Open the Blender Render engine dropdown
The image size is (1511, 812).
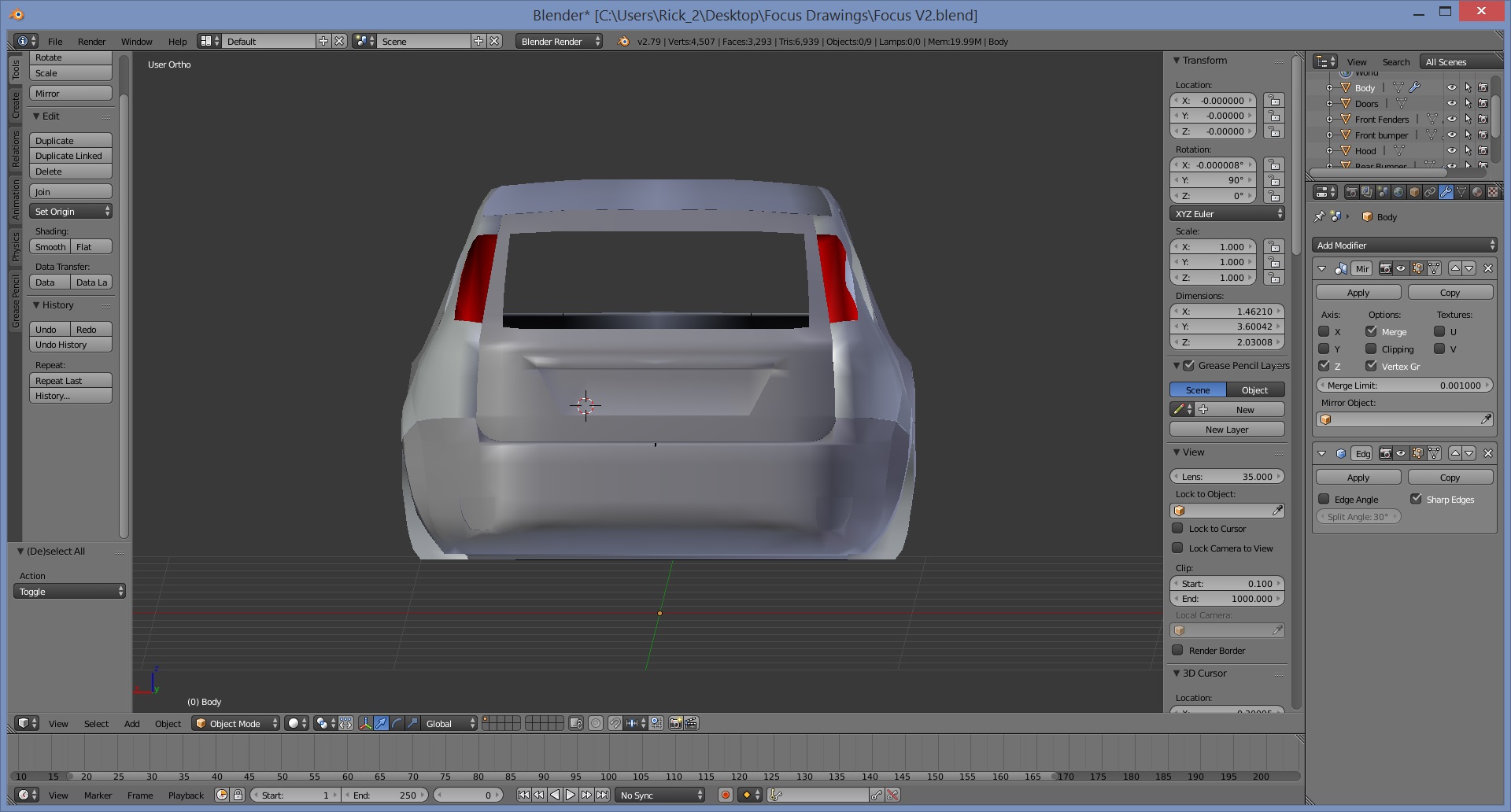point(559,41)
